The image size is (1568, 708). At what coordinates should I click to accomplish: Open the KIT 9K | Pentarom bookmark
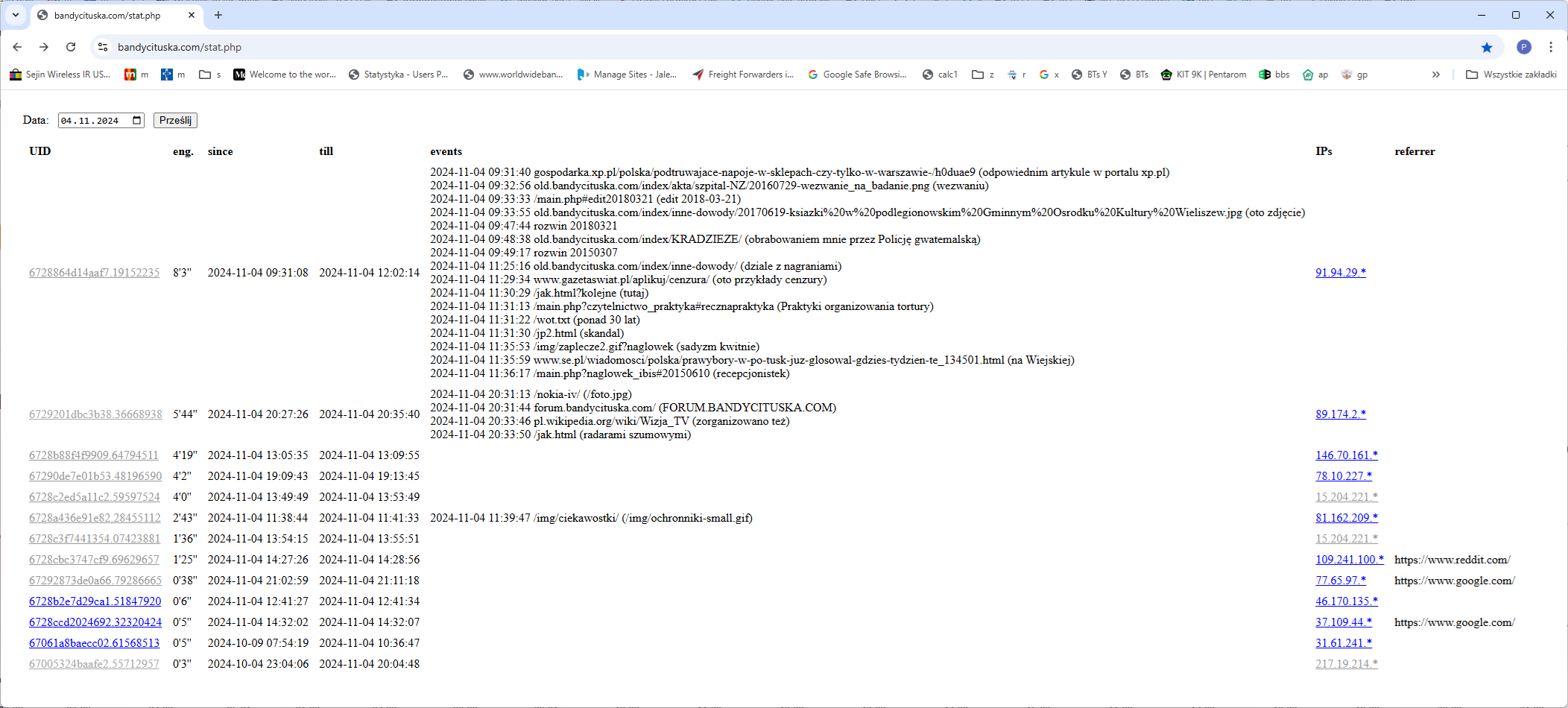pyautogui.click(x=1204, y=75)
